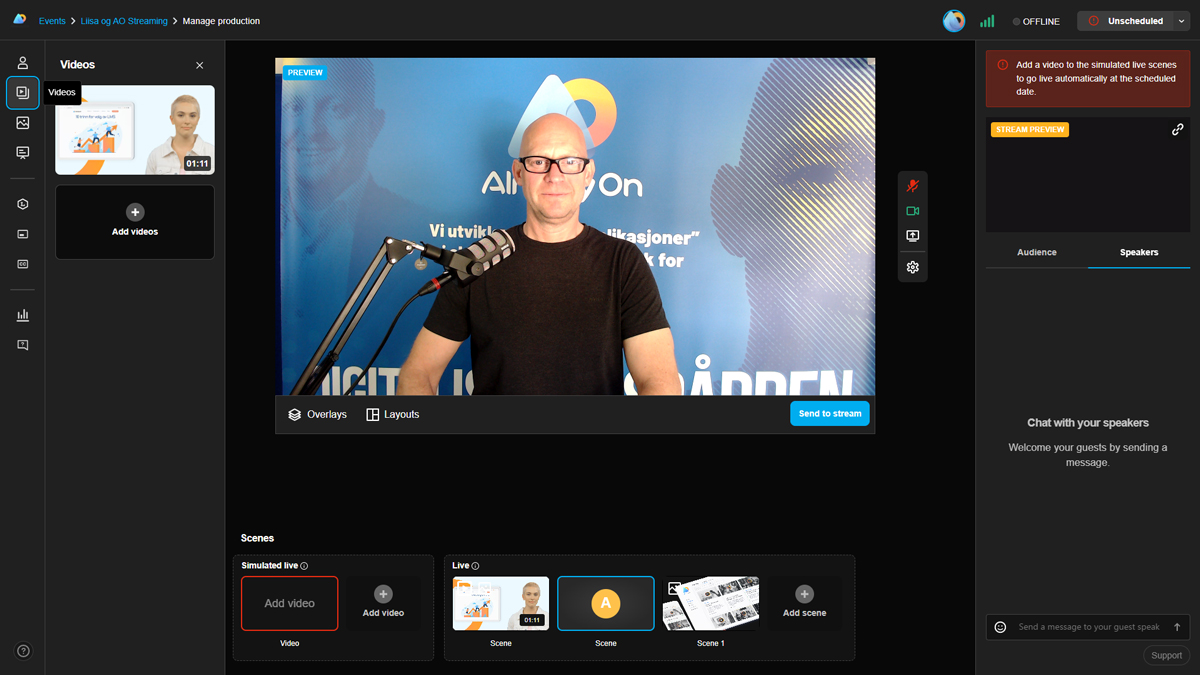This screenshot has width=1200, height=675.
Task: Click Add videos in Videos panel
Action: pos(135,222)
